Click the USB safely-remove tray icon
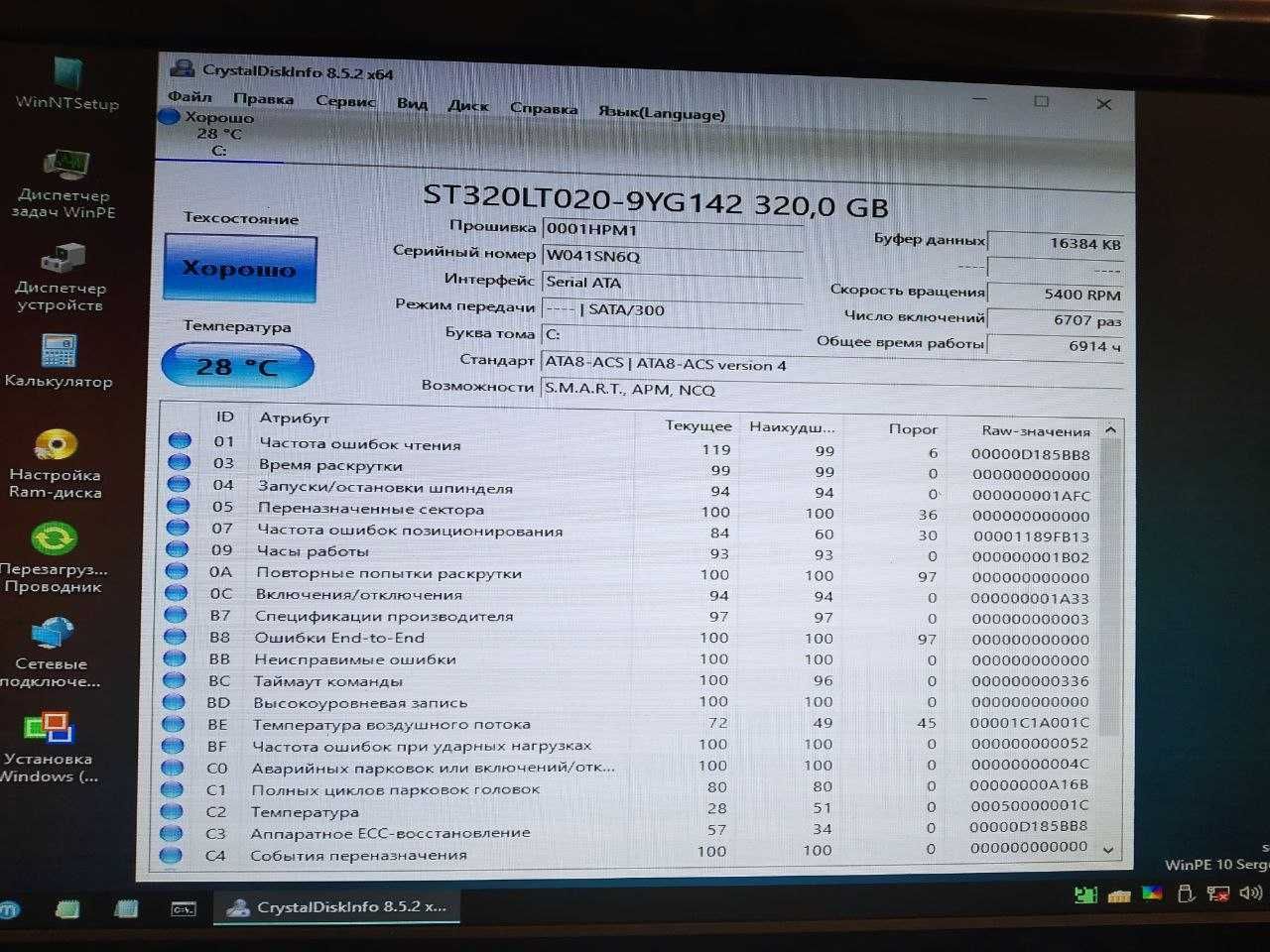The height and width of the screenshot is (952, 1270). point(1185,893)
